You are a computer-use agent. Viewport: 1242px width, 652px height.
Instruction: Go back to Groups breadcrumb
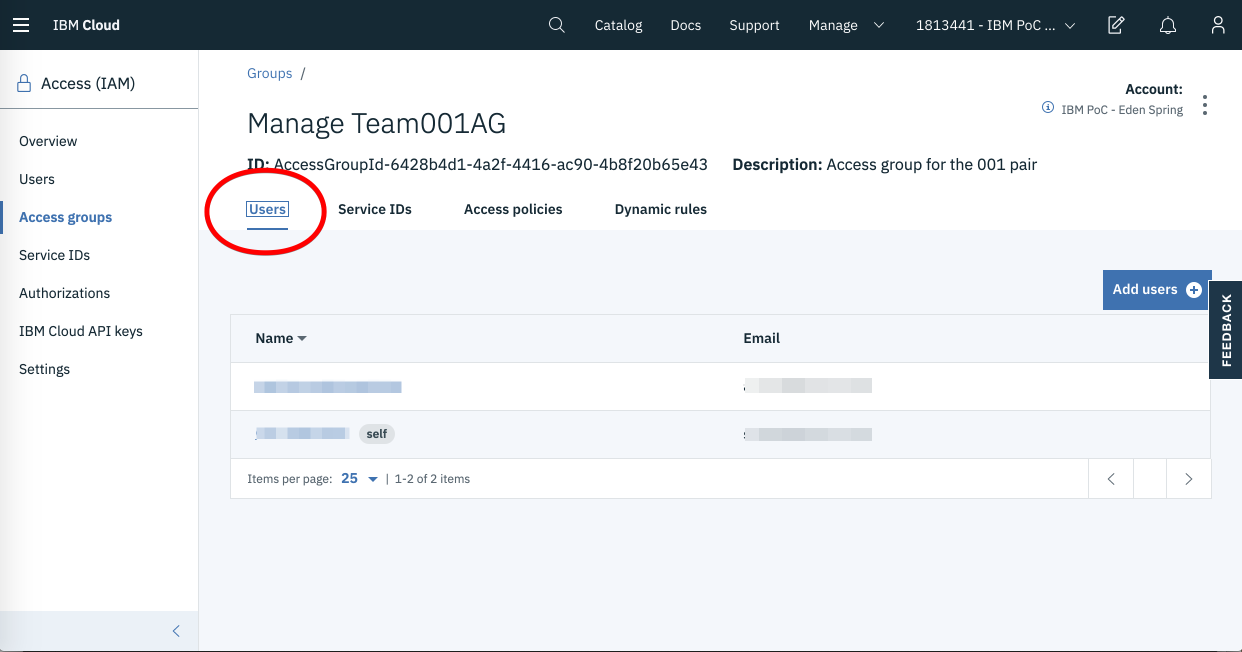click(x=270, y=73)
